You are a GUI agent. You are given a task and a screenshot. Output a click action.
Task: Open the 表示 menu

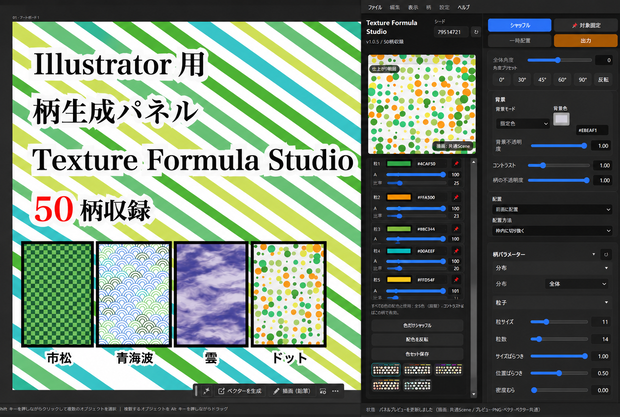[x=413, y=7]
